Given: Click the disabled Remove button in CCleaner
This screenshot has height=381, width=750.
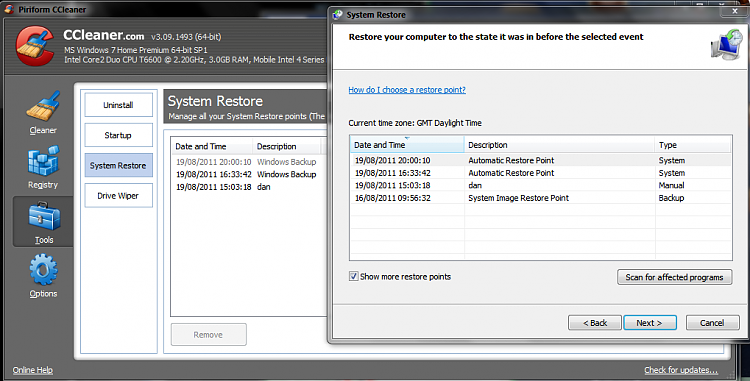Looking at the screenshot, I should click(209, 335).
